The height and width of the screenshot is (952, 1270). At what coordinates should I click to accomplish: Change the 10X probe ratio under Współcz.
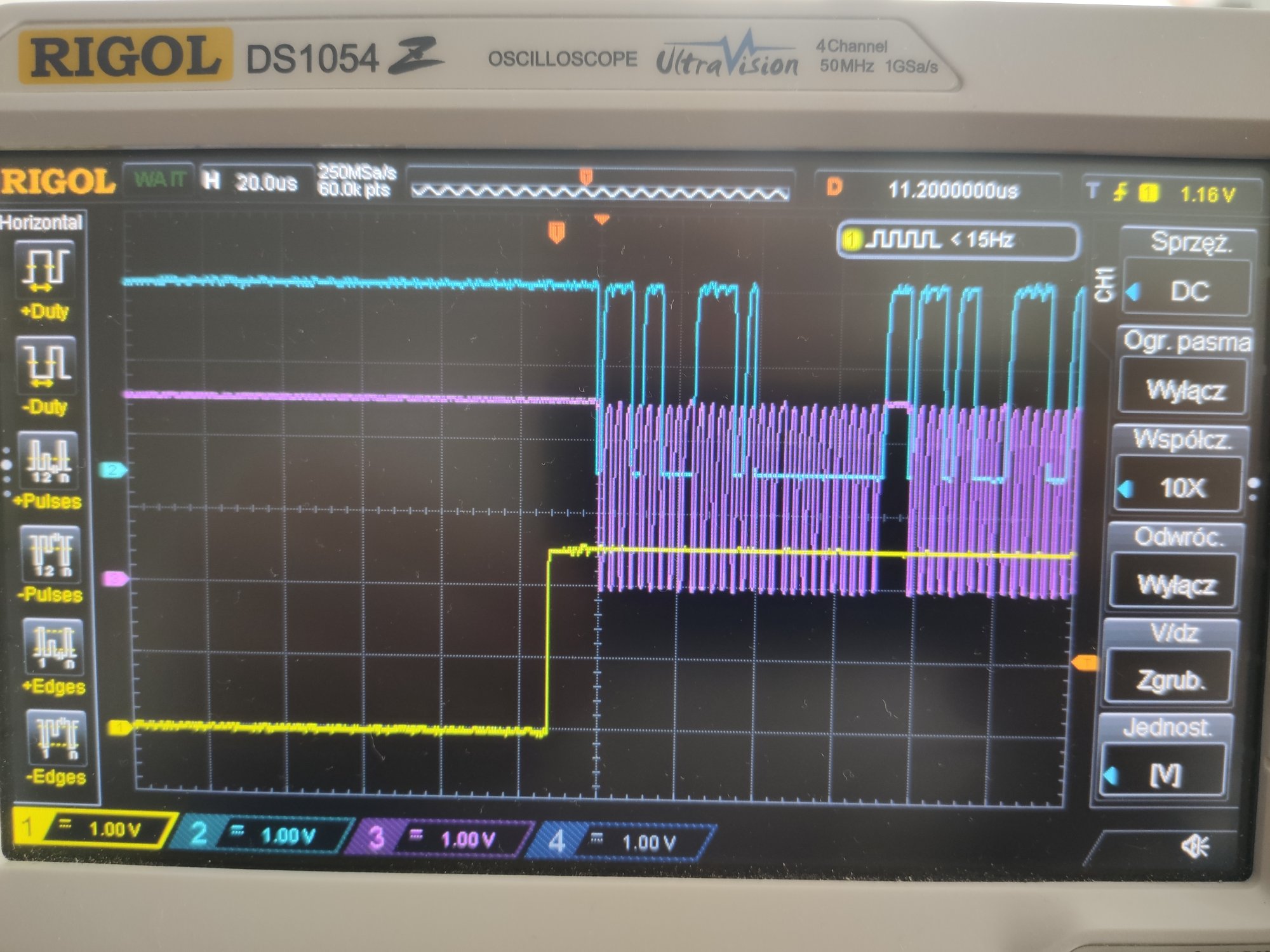click(1179, 487)
